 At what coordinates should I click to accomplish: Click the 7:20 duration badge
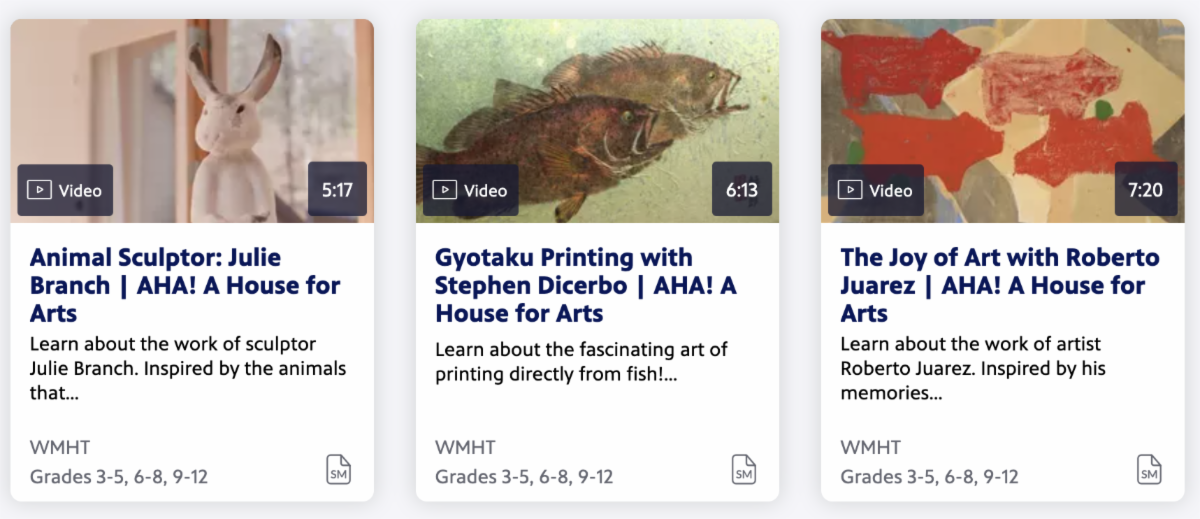pyautogui.click(x=1146, y=190)
